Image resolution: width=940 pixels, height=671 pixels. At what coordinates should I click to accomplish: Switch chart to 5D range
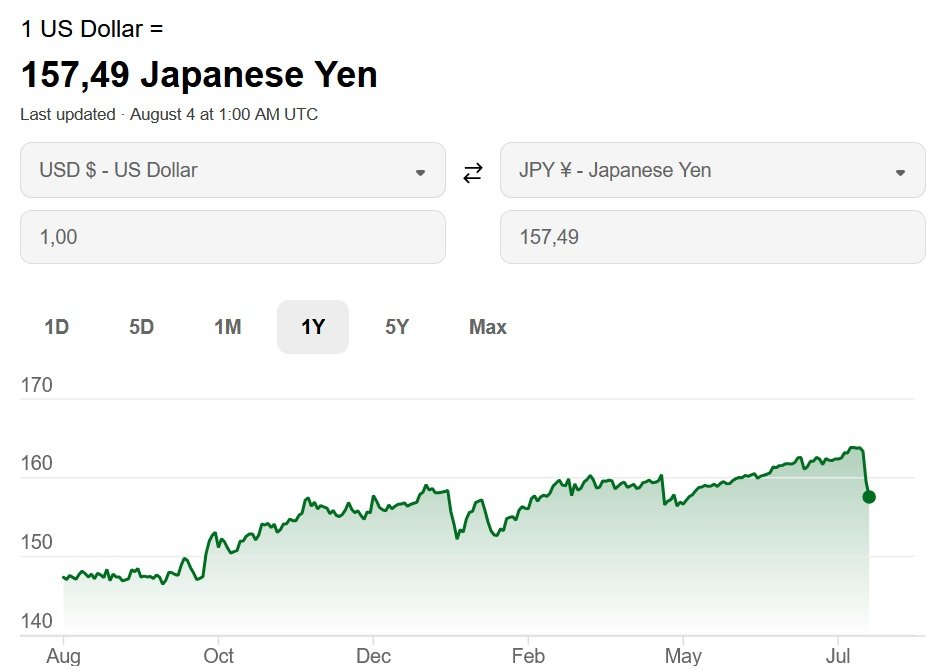point(141,327)
